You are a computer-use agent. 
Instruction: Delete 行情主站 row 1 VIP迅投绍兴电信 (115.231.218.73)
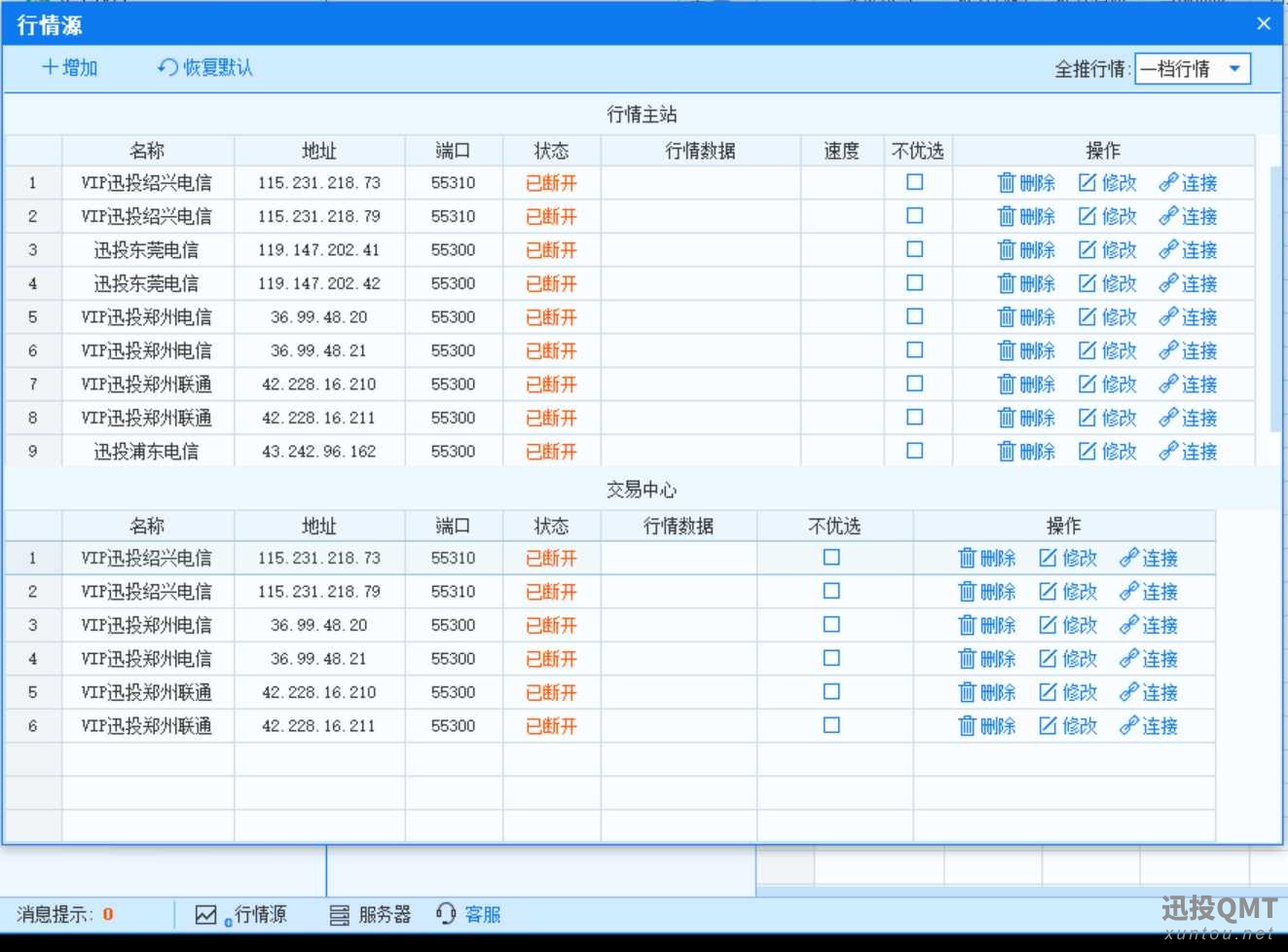pyautogui.click(x=1027, y=183)
